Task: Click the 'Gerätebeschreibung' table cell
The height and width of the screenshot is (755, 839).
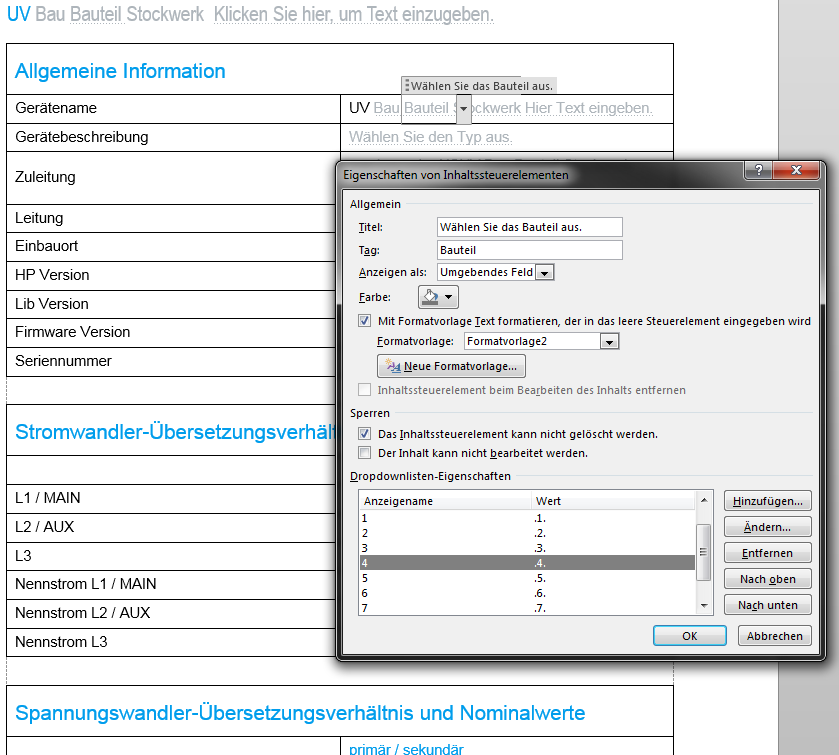Action: [173, 138]
